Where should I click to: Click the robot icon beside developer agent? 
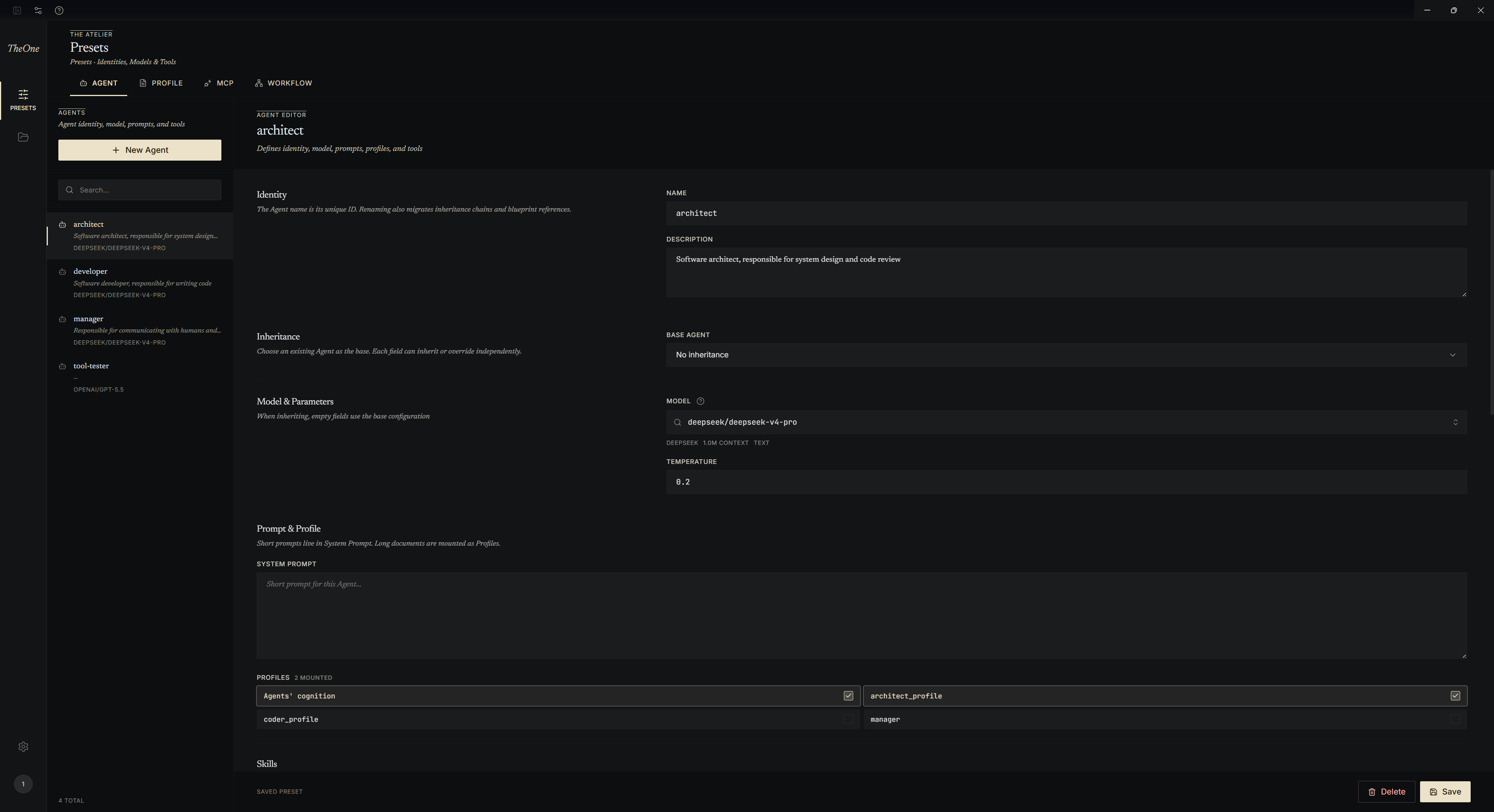[63, 272]
